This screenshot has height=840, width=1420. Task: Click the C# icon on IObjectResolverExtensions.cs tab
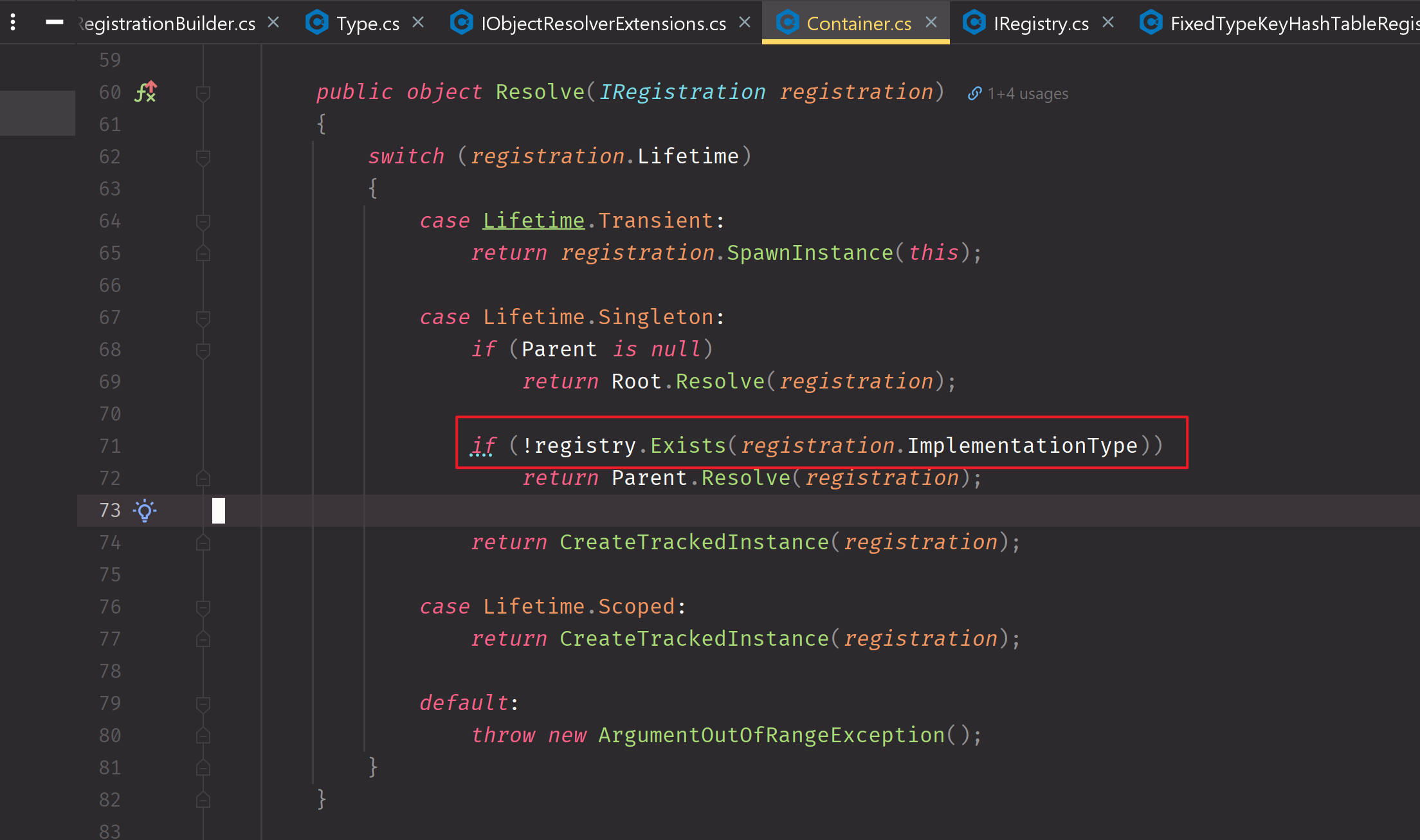(x=462, y=23)
